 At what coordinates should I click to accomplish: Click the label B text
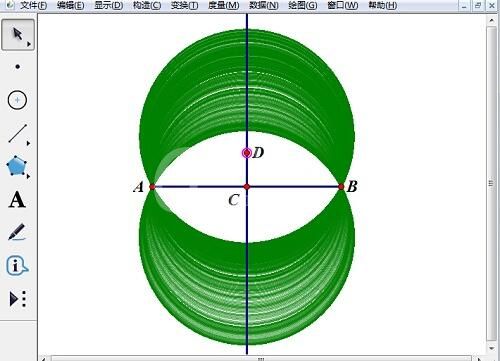coord(352,187)
